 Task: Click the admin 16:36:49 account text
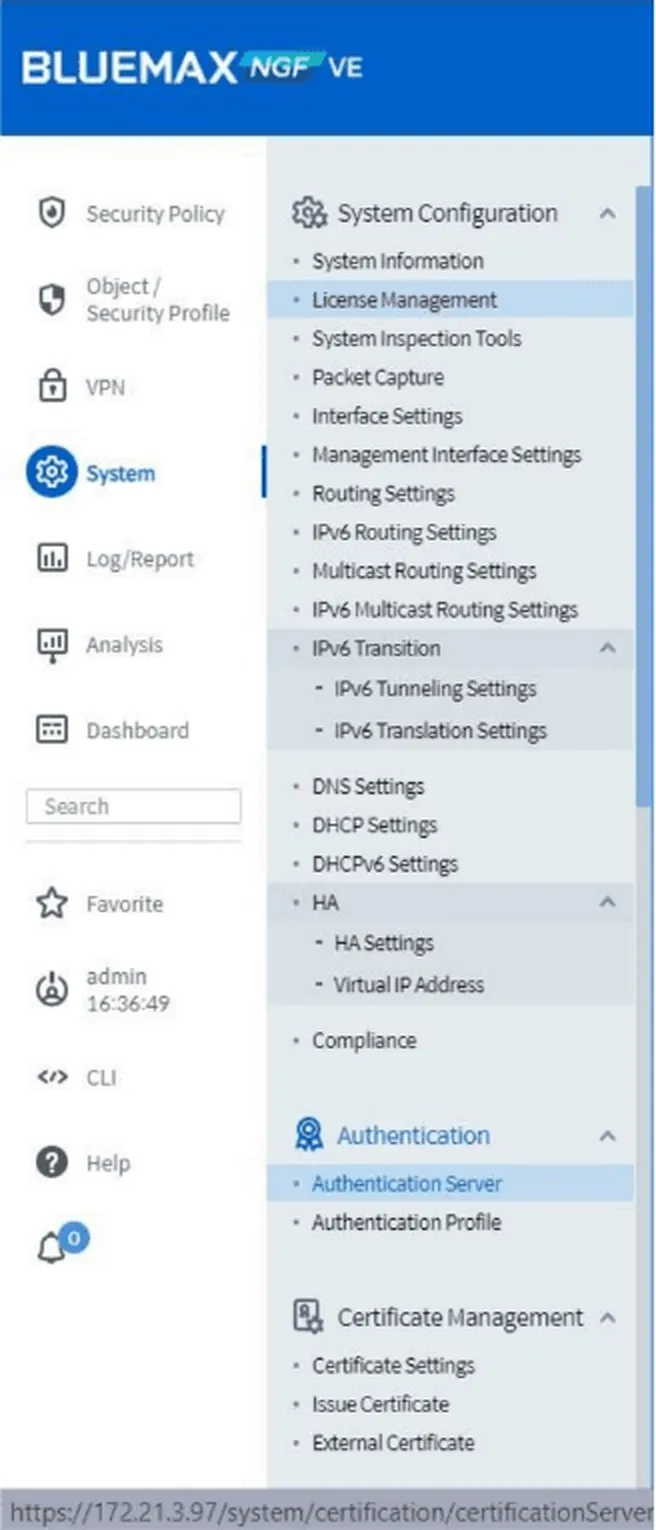point(128,990)
